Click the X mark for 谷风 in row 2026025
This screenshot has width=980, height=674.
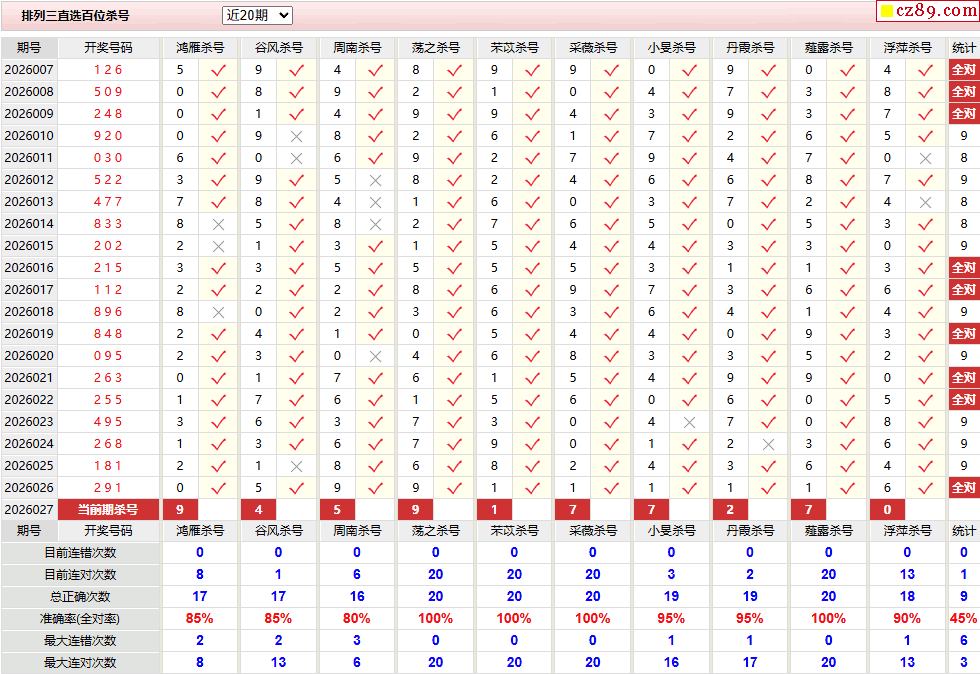pos(296,466)
